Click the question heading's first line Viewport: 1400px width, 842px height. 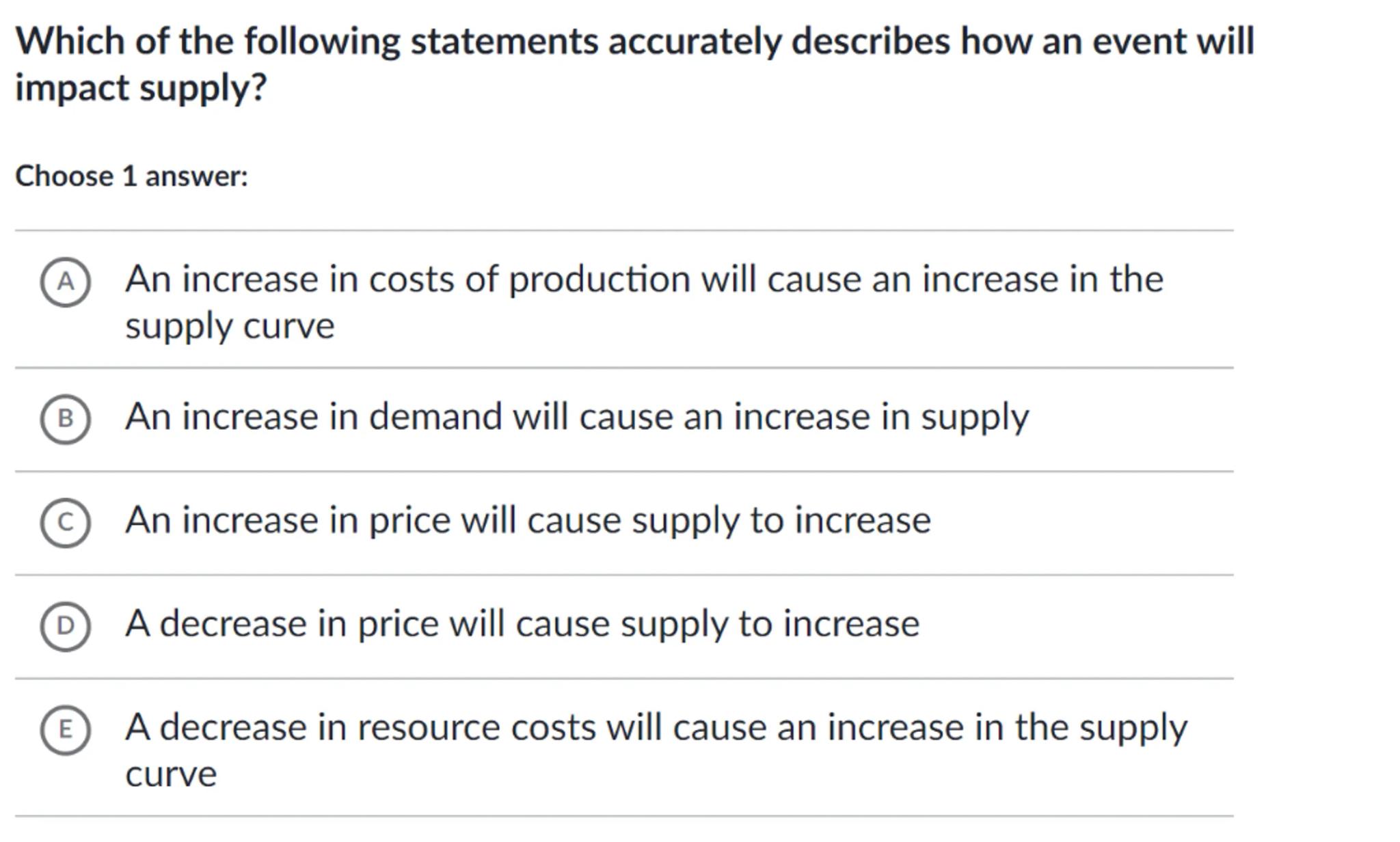click(x=634, y=41)
